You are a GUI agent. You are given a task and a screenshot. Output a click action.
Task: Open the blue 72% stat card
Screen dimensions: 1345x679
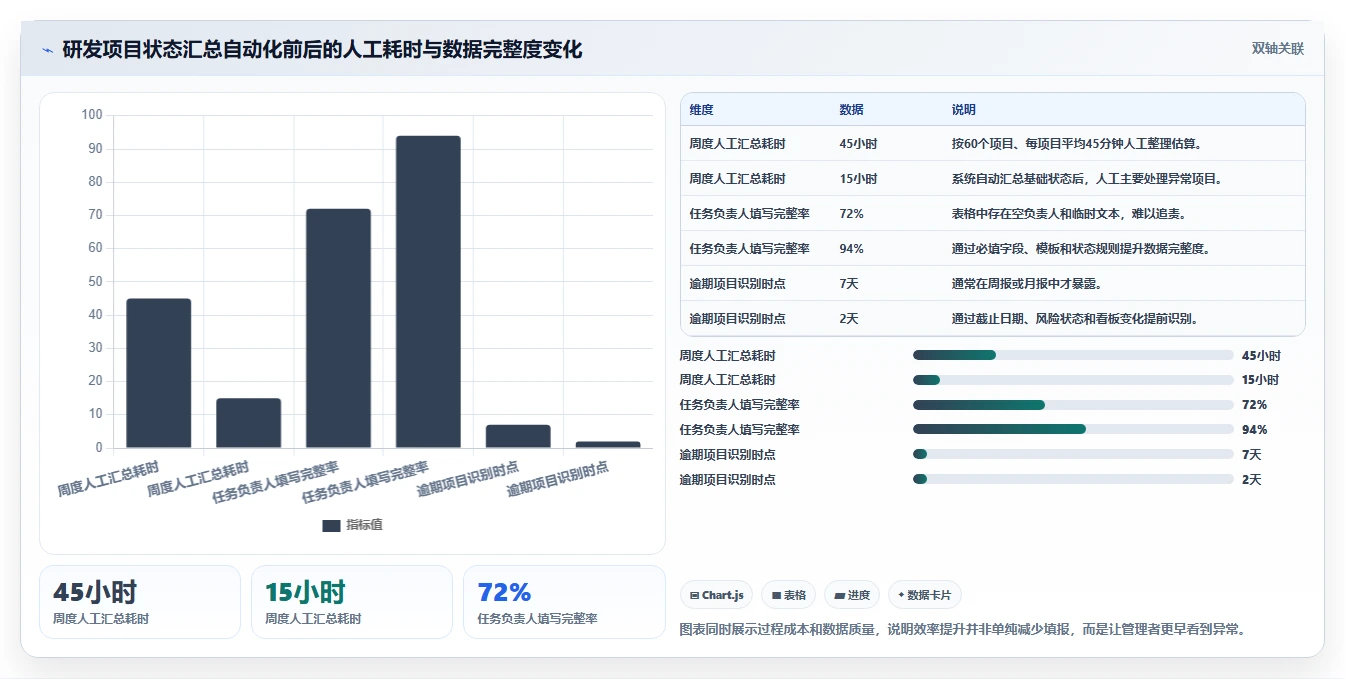[564, 602]
